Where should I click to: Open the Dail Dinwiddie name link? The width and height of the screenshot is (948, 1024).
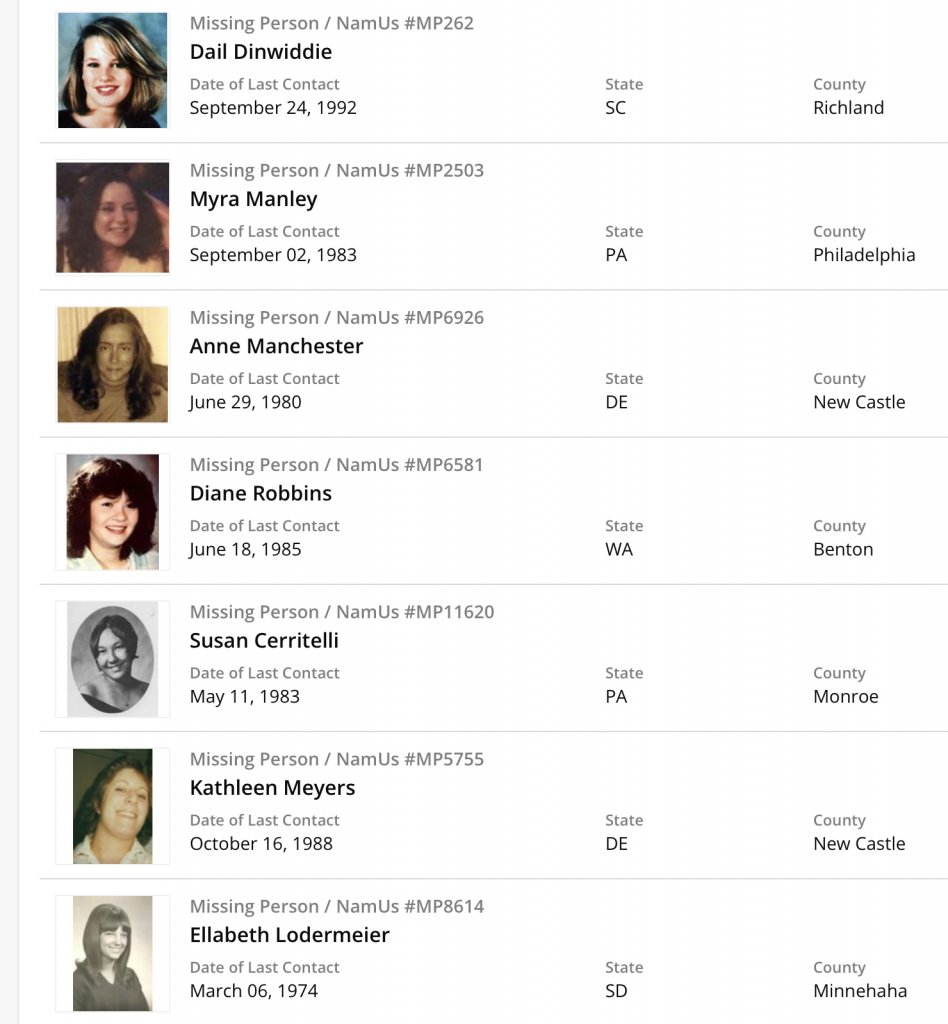(260, 52)
